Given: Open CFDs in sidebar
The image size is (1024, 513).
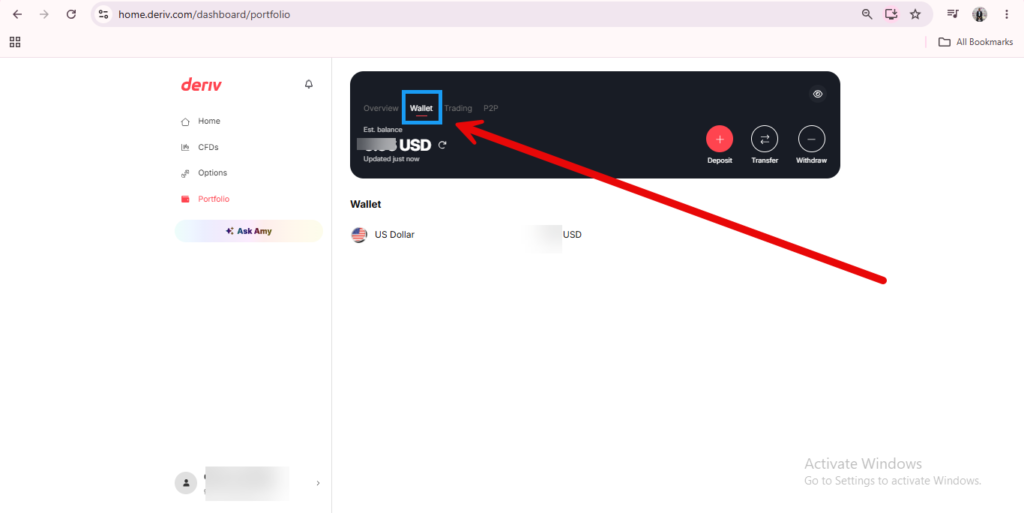Looking at the screenshot, I should [199, 148].
